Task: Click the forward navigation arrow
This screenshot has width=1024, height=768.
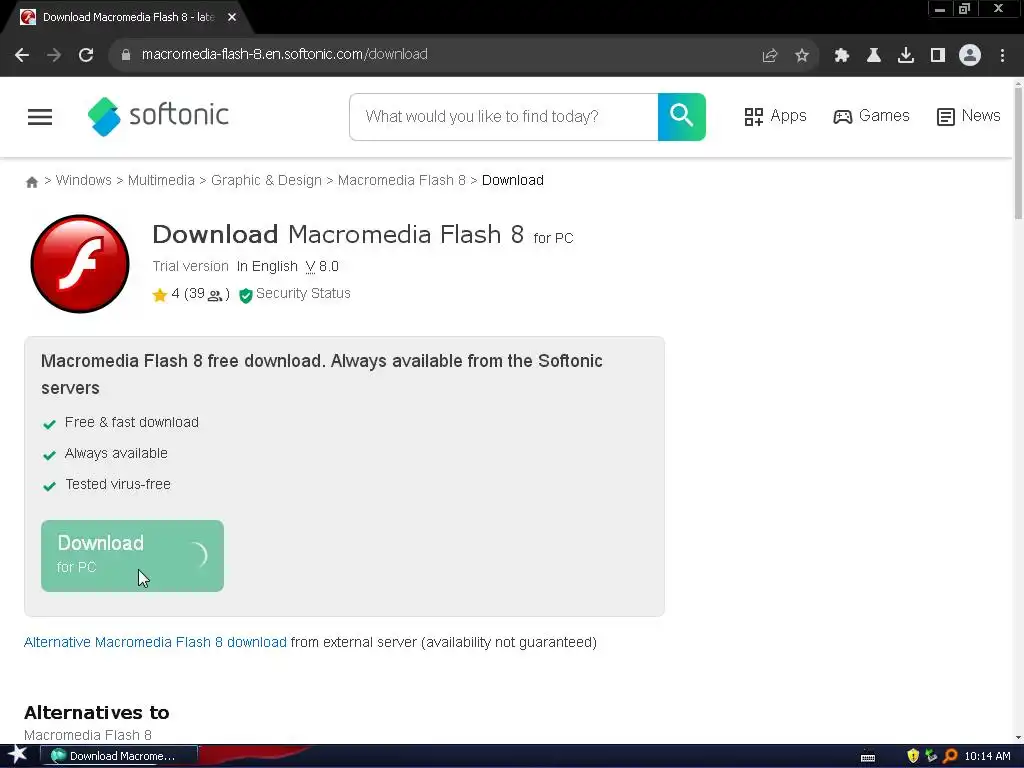Action: point(54,55)
